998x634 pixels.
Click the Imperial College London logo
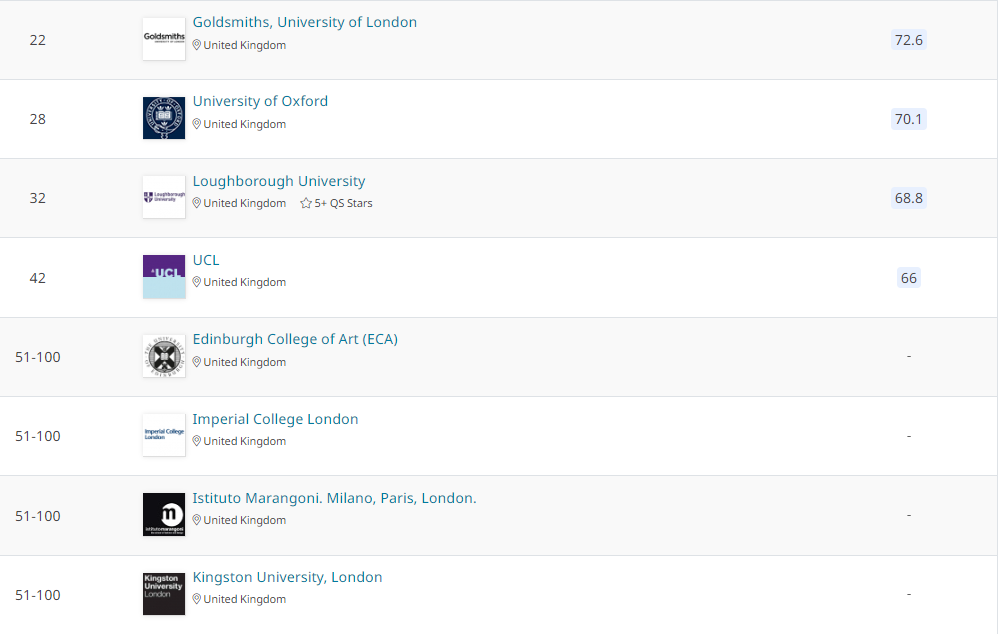pos(164,435)
